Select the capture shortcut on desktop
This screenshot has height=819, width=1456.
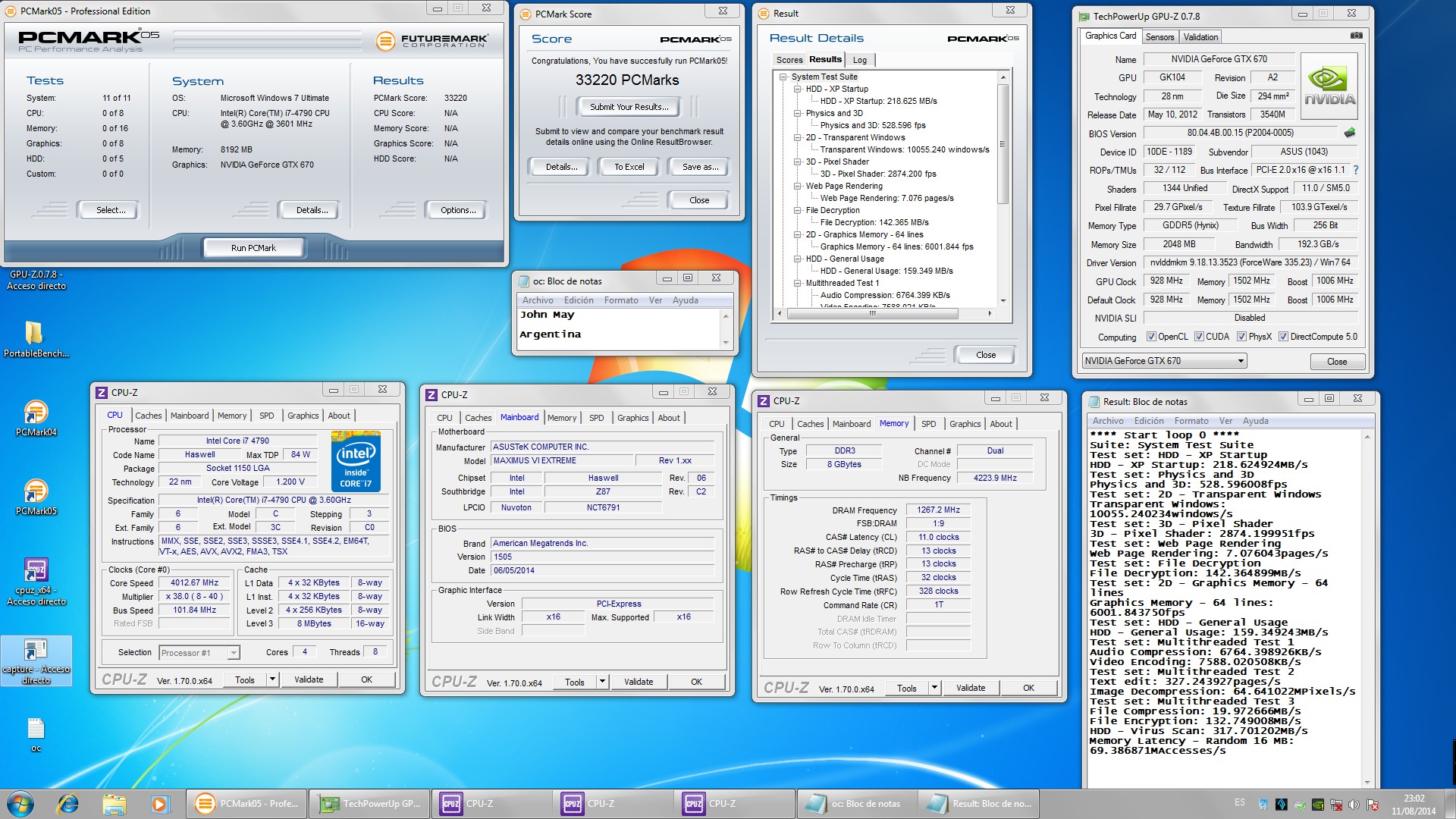36,661
